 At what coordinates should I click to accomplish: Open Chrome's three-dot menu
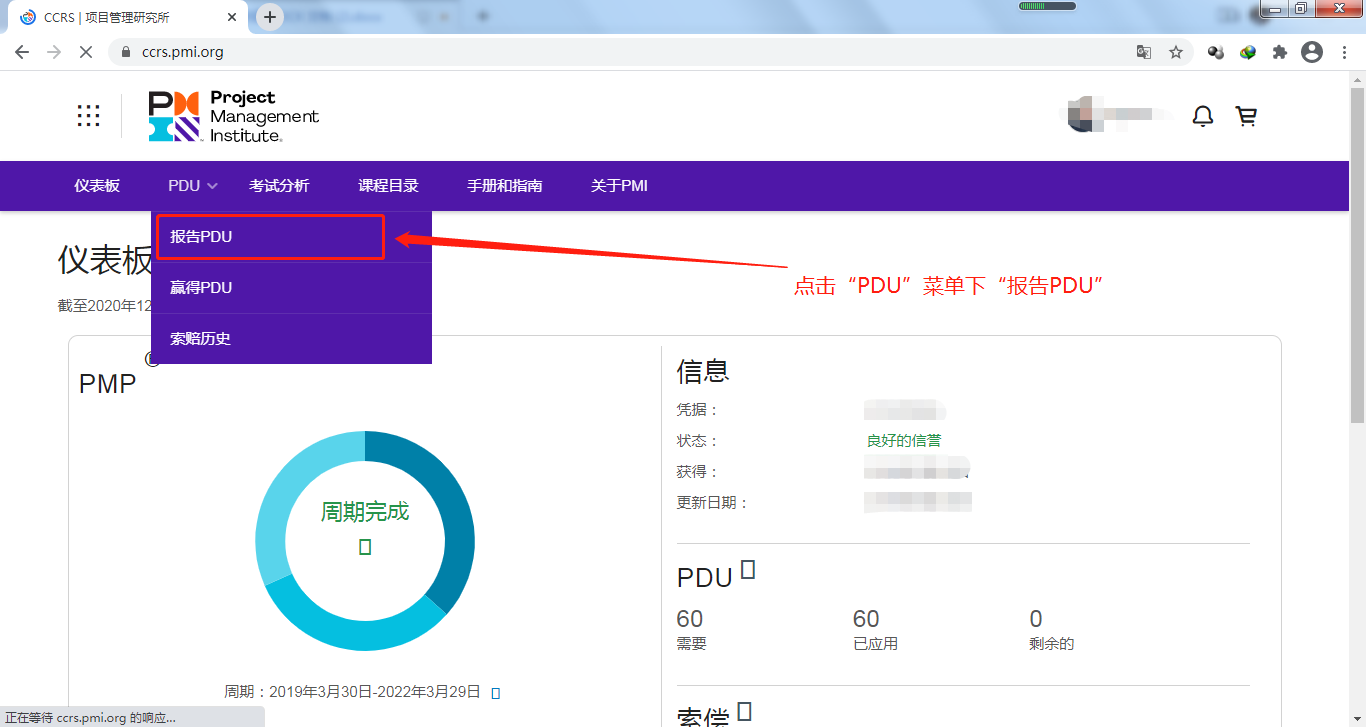click(x=1344, y=51)
